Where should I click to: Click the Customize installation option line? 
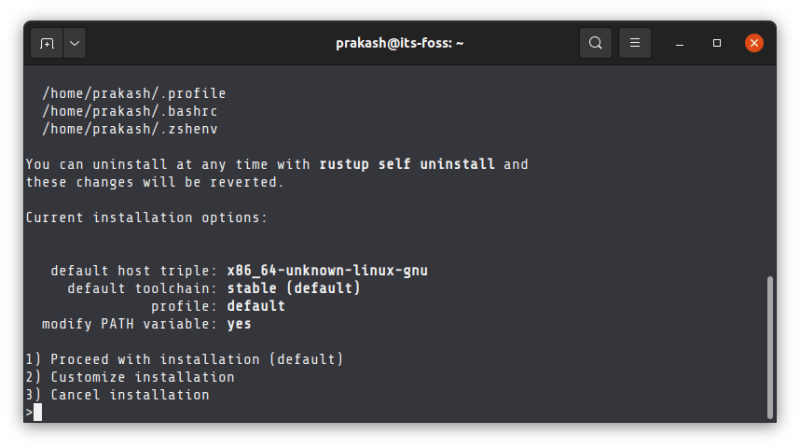[x=130, y=377]
